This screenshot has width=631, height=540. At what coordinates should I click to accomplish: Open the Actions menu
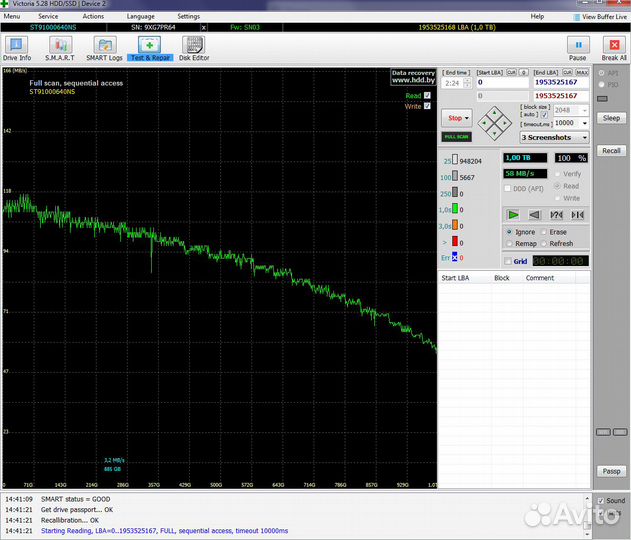pyautogui.click(x=93, y=17)
